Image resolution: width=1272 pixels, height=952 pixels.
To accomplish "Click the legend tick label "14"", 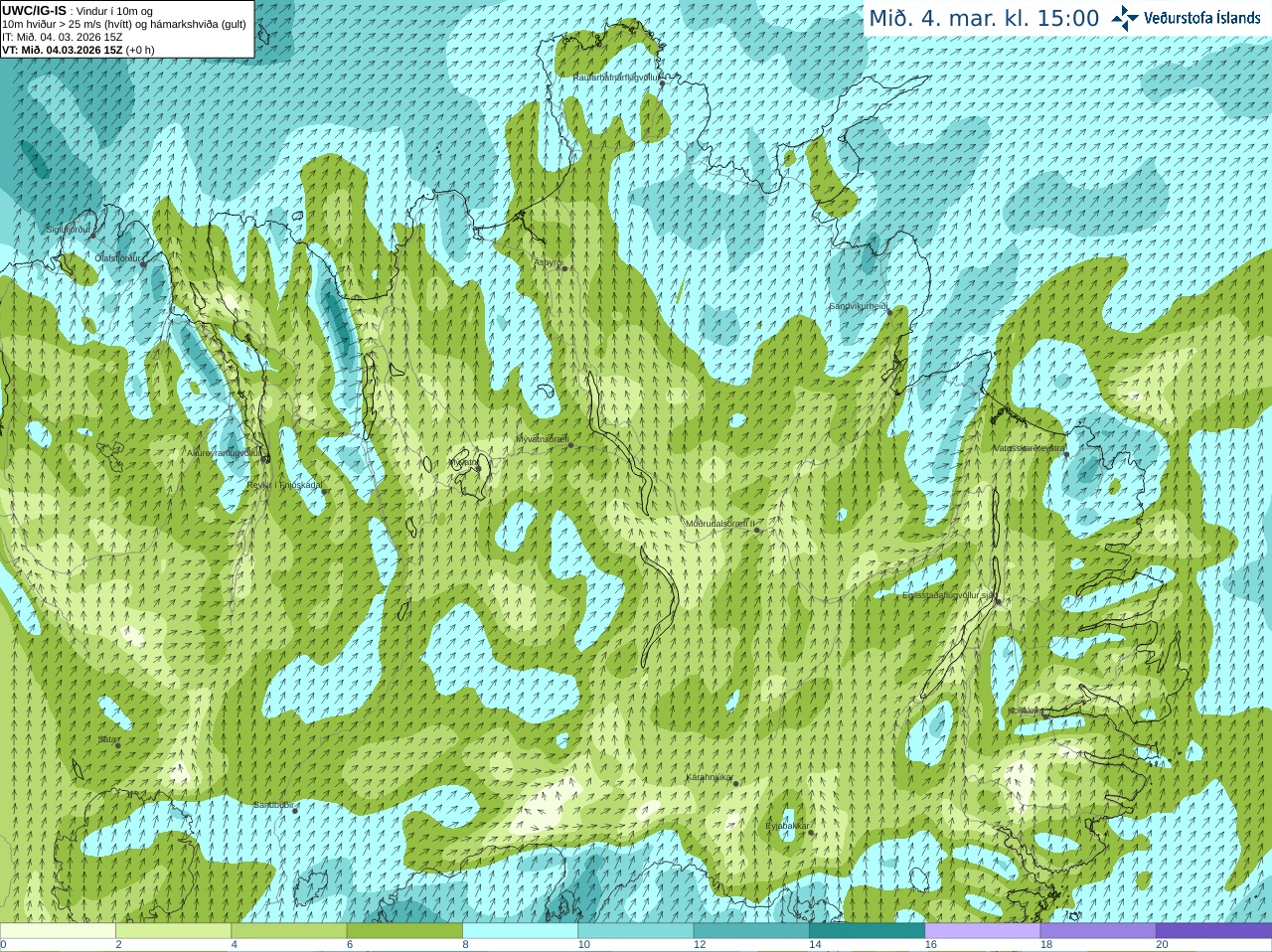I will click(x=815, y=945).
